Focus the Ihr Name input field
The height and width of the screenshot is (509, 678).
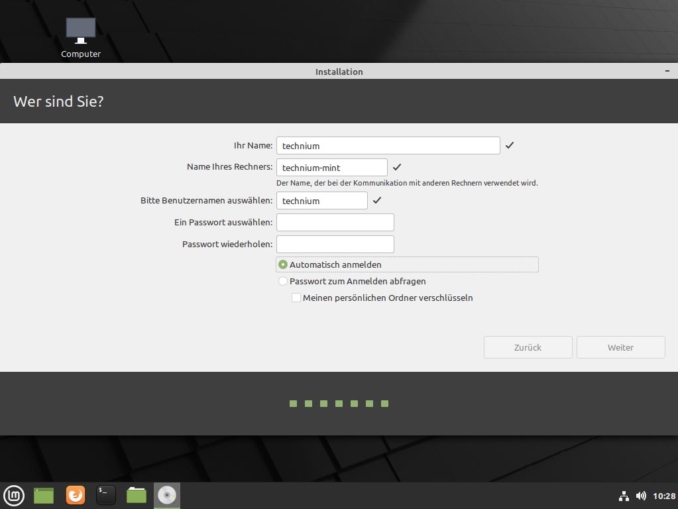click(388, 146)
